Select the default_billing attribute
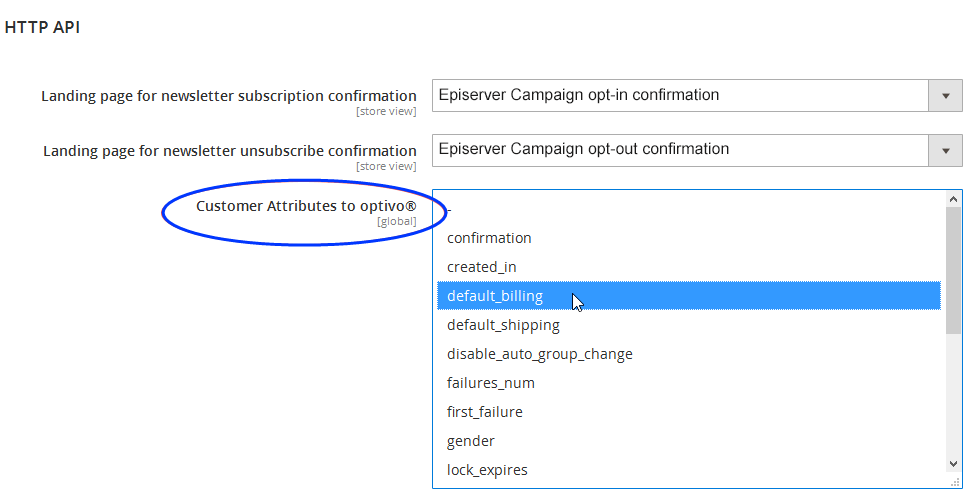The width and height of the screenshot is (966, 492). (x=495, y=296)
